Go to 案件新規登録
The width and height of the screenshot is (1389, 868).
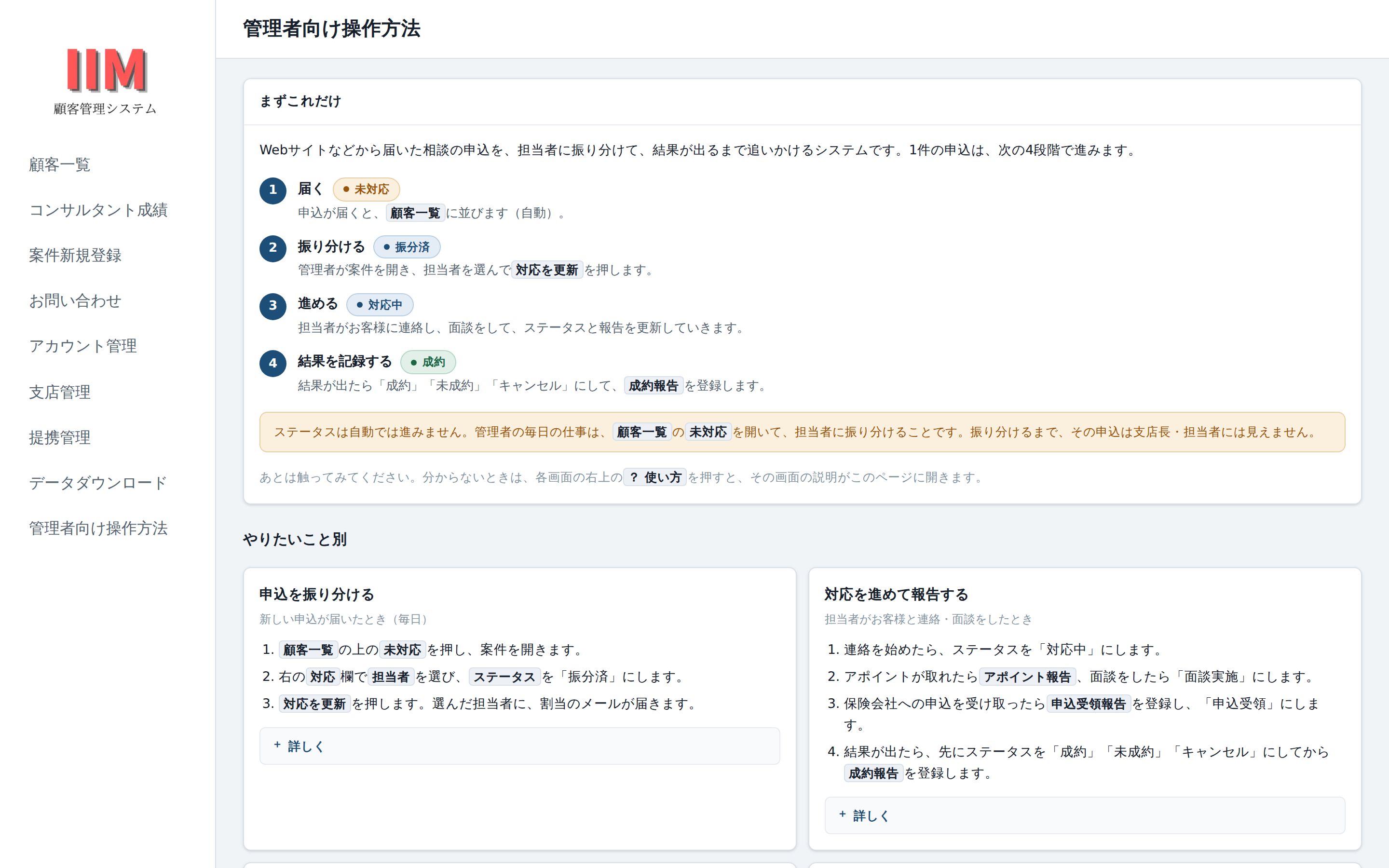point(75,256)
